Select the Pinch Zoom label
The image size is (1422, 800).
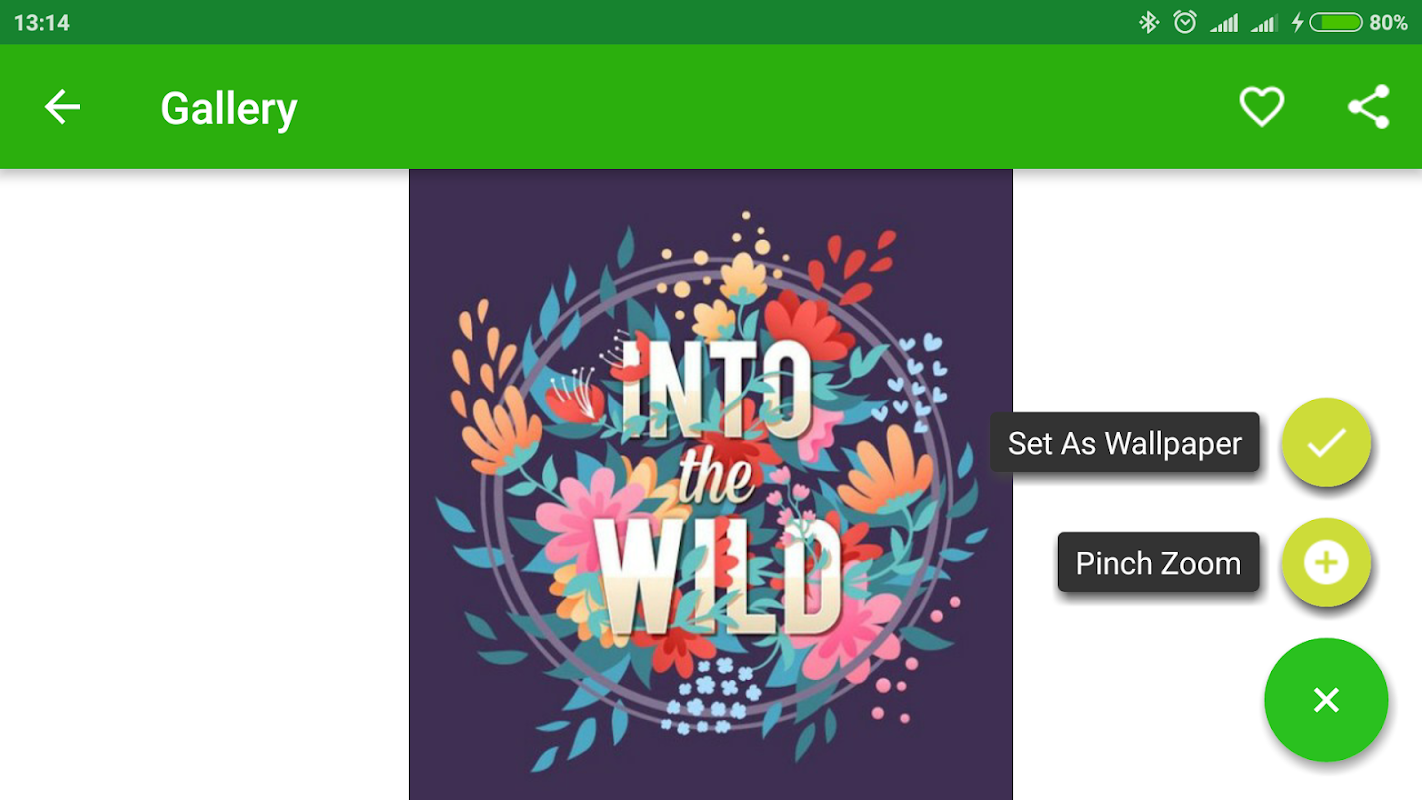(x=1158, y=563)
